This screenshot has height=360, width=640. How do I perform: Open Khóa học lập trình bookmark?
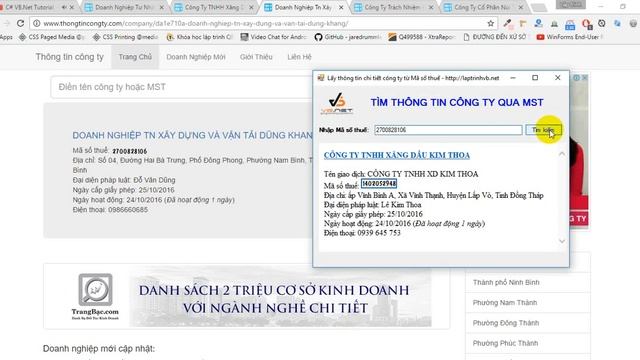200,37
